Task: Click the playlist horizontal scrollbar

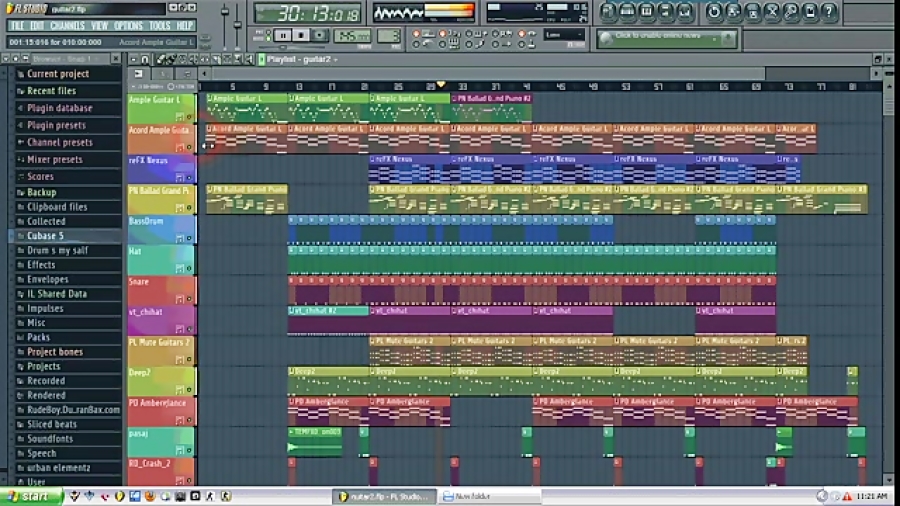Action: 488,73
